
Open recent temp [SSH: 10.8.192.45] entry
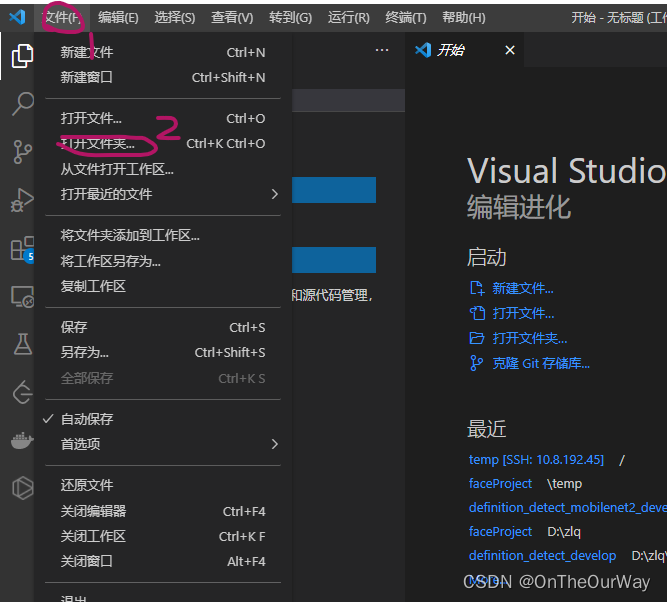point(536,459)
